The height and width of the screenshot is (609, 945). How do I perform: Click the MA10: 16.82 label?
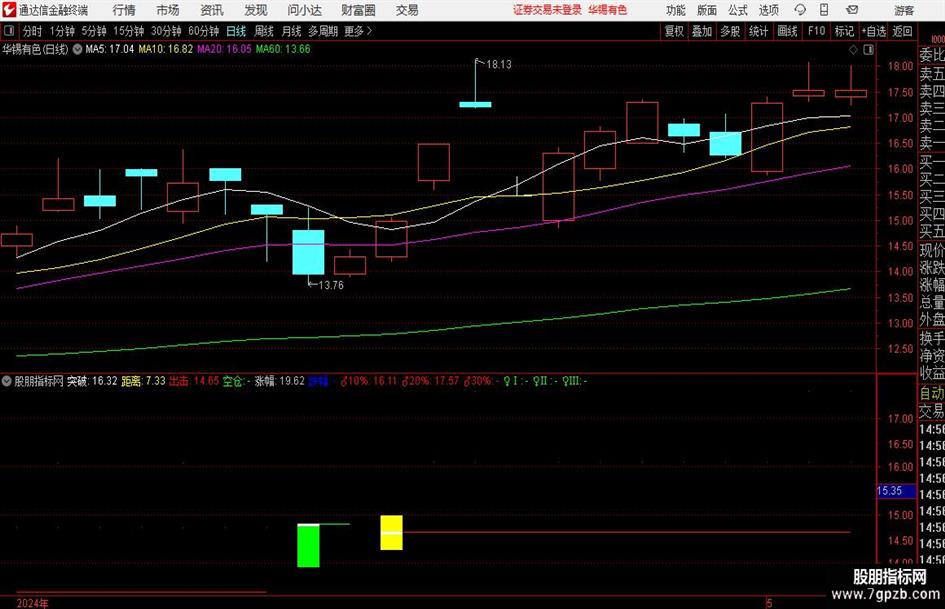click(165, 49)
